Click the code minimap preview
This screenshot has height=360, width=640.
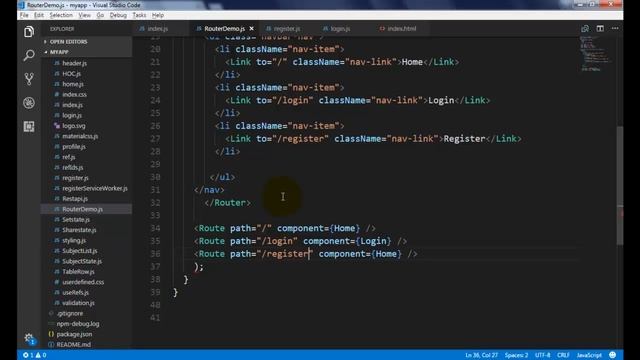[x=597, y=54]
